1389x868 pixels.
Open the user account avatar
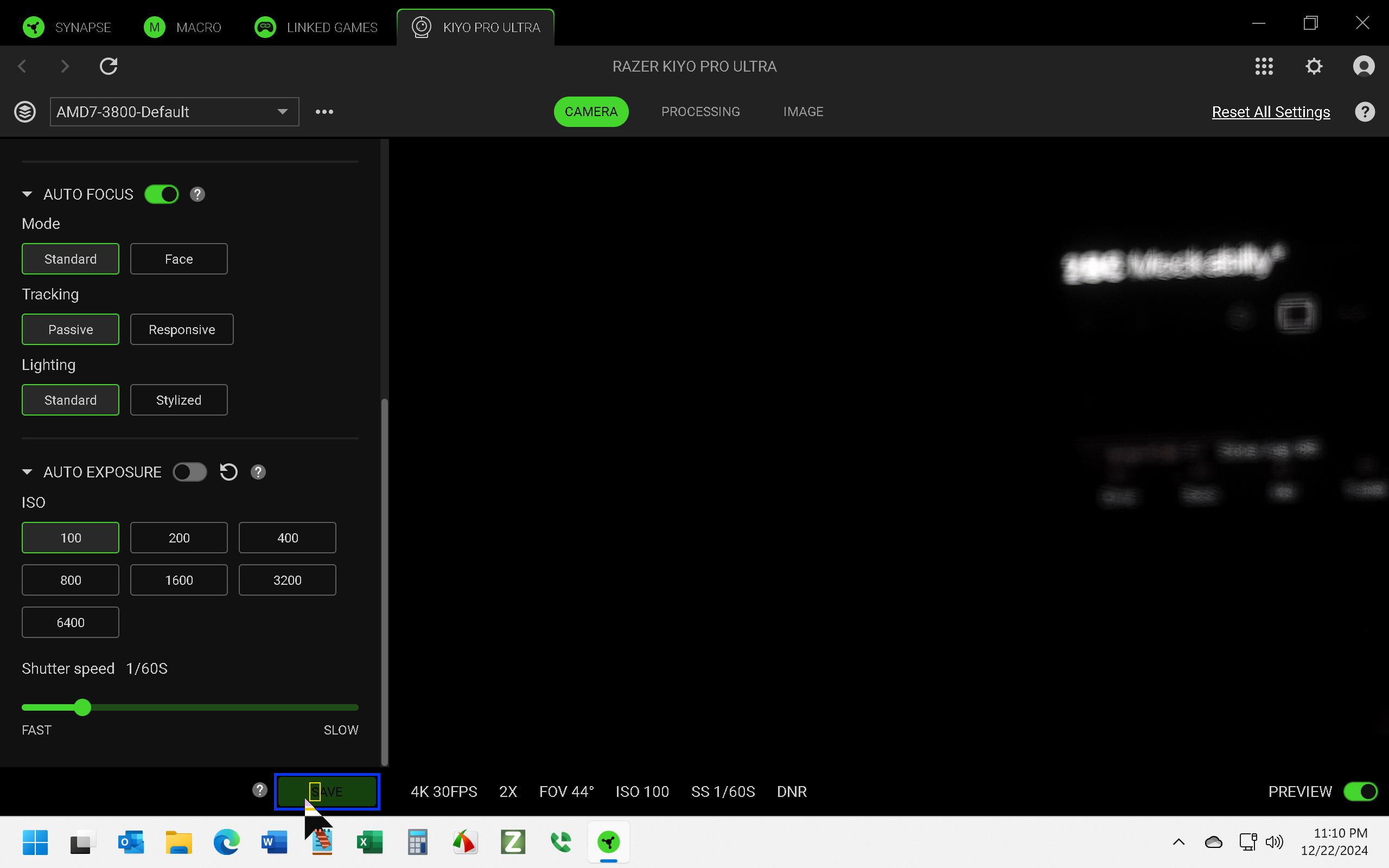(1363, 67)
